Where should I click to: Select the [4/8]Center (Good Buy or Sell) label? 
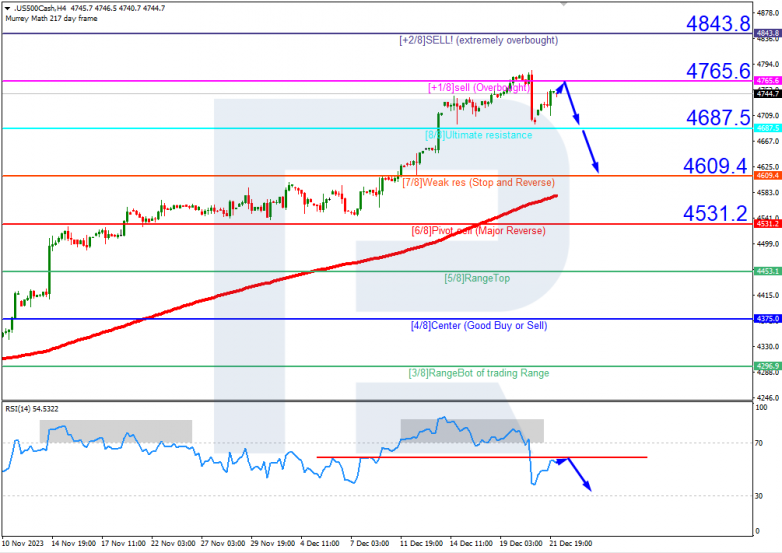479,326
